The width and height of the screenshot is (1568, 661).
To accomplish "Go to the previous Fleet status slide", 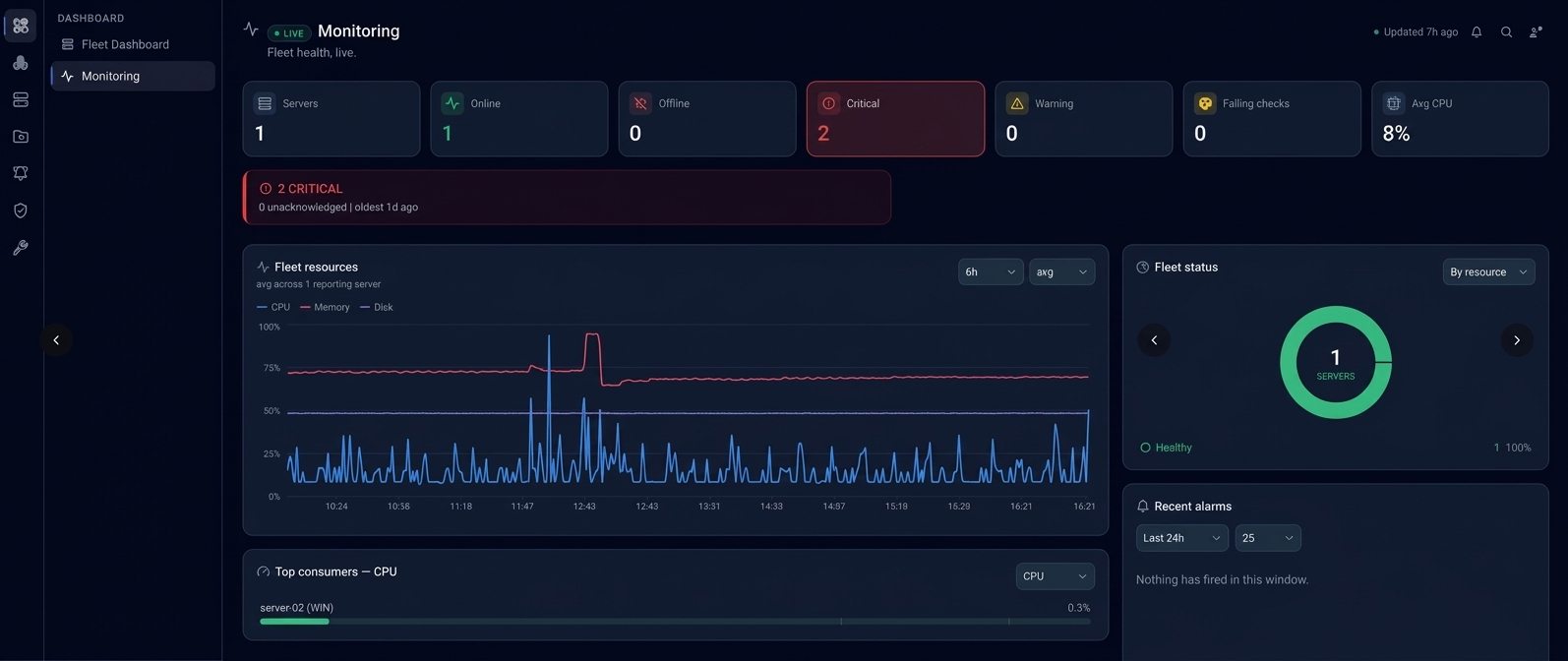I will pos(1154,340).
